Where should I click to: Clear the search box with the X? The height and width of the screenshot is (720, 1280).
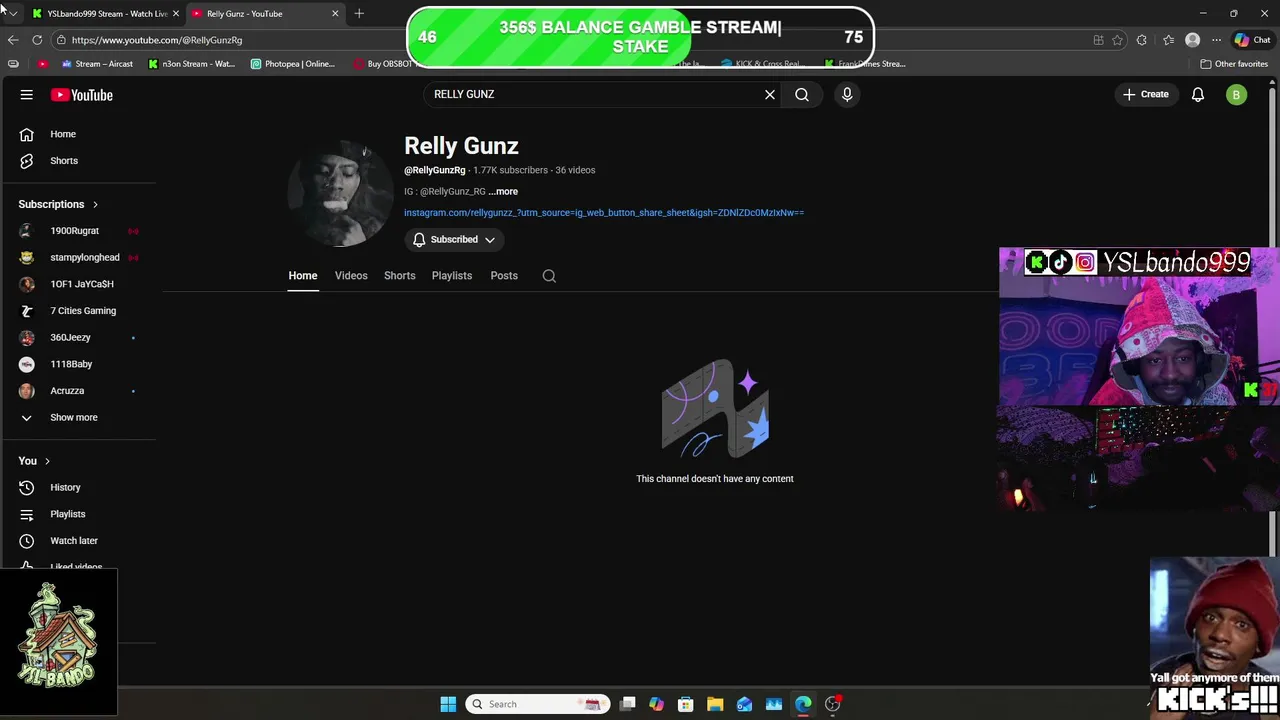tap(770, 94)
